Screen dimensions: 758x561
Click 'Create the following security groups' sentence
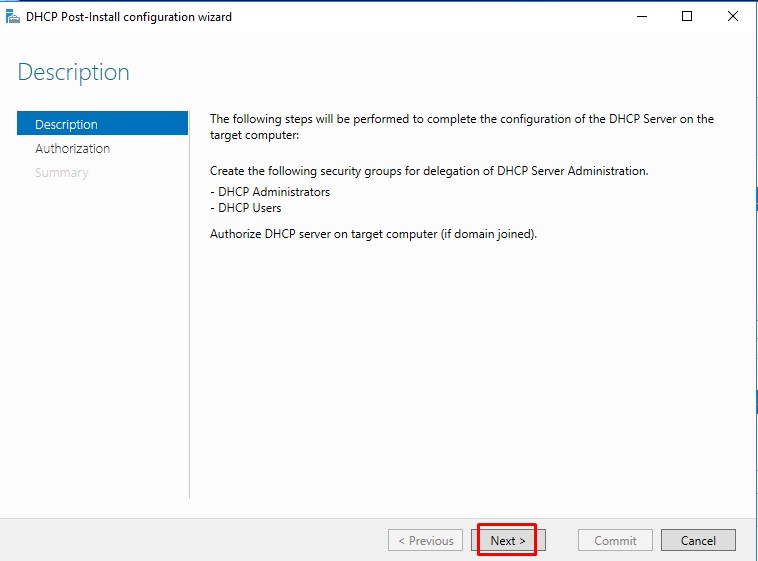pyautogui.click(x=429, y=171)
